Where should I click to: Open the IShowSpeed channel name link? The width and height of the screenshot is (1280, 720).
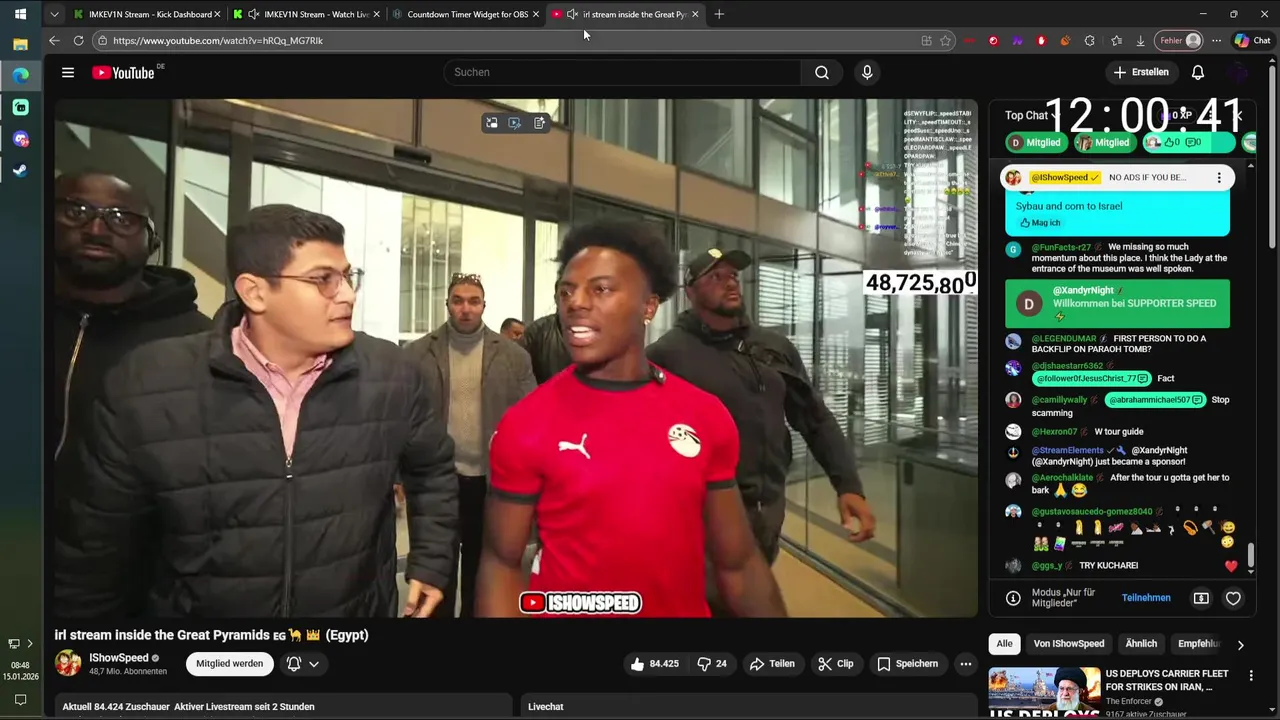[119, 658]
